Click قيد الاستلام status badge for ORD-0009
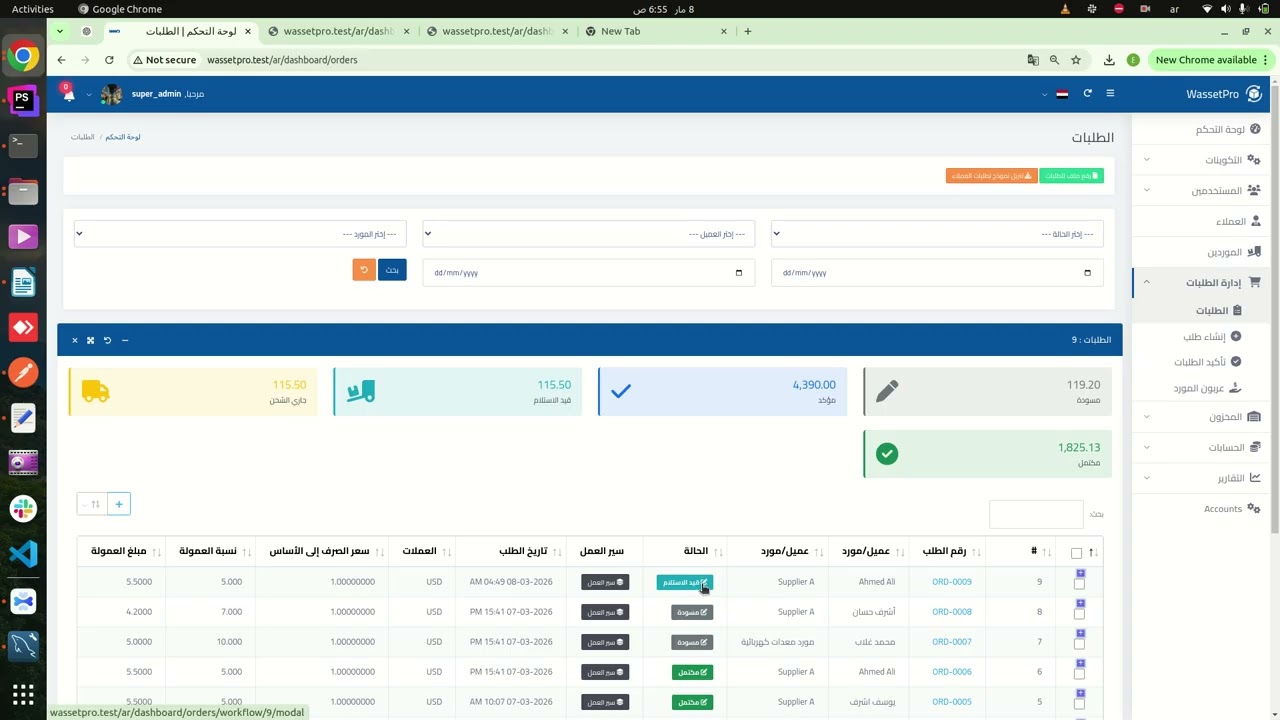This screenshot has width=1280, height=720. click(x=685, y=582)
